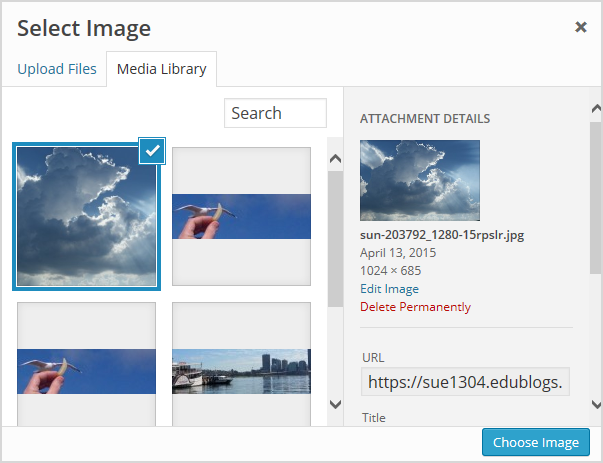The height and width of the screenshot is (463, 603).
Task: Click attachment details scroll up arrow
Action: [x=596, y=109]
